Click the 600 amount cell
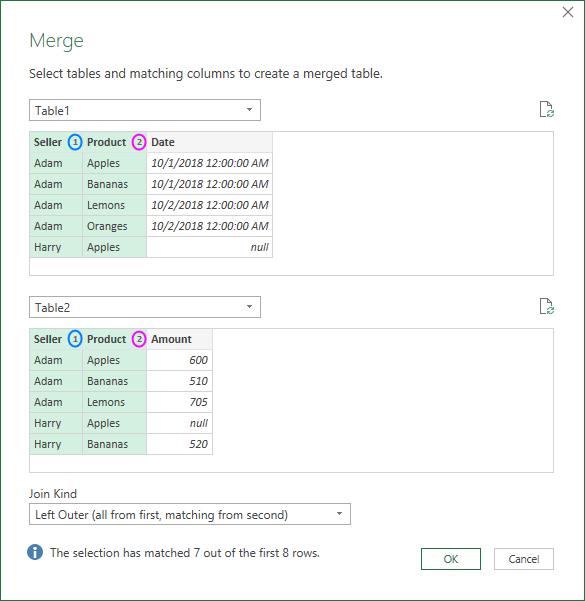585x601 pixels. 179,360
